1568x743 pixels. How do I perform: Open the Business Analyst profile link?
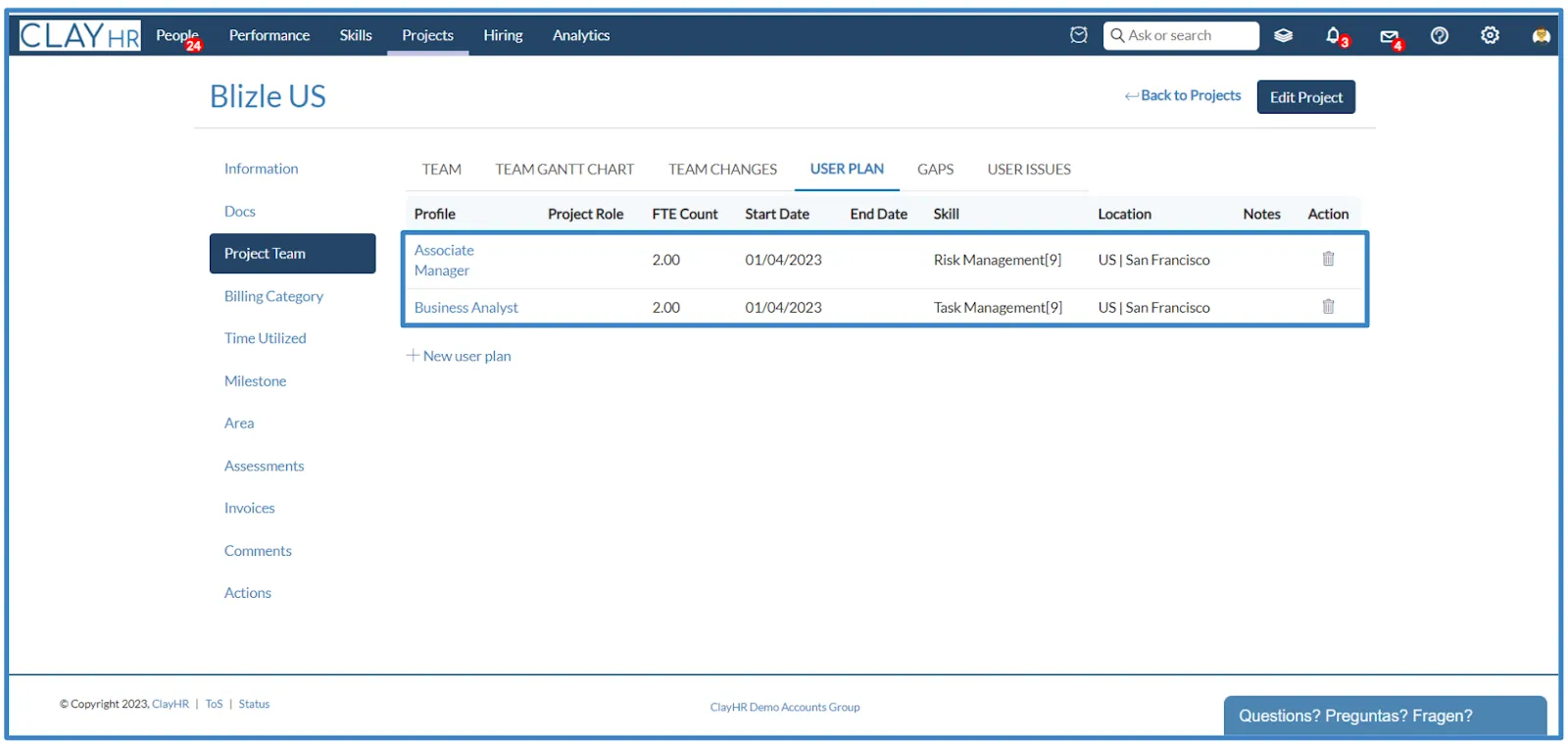466,308
